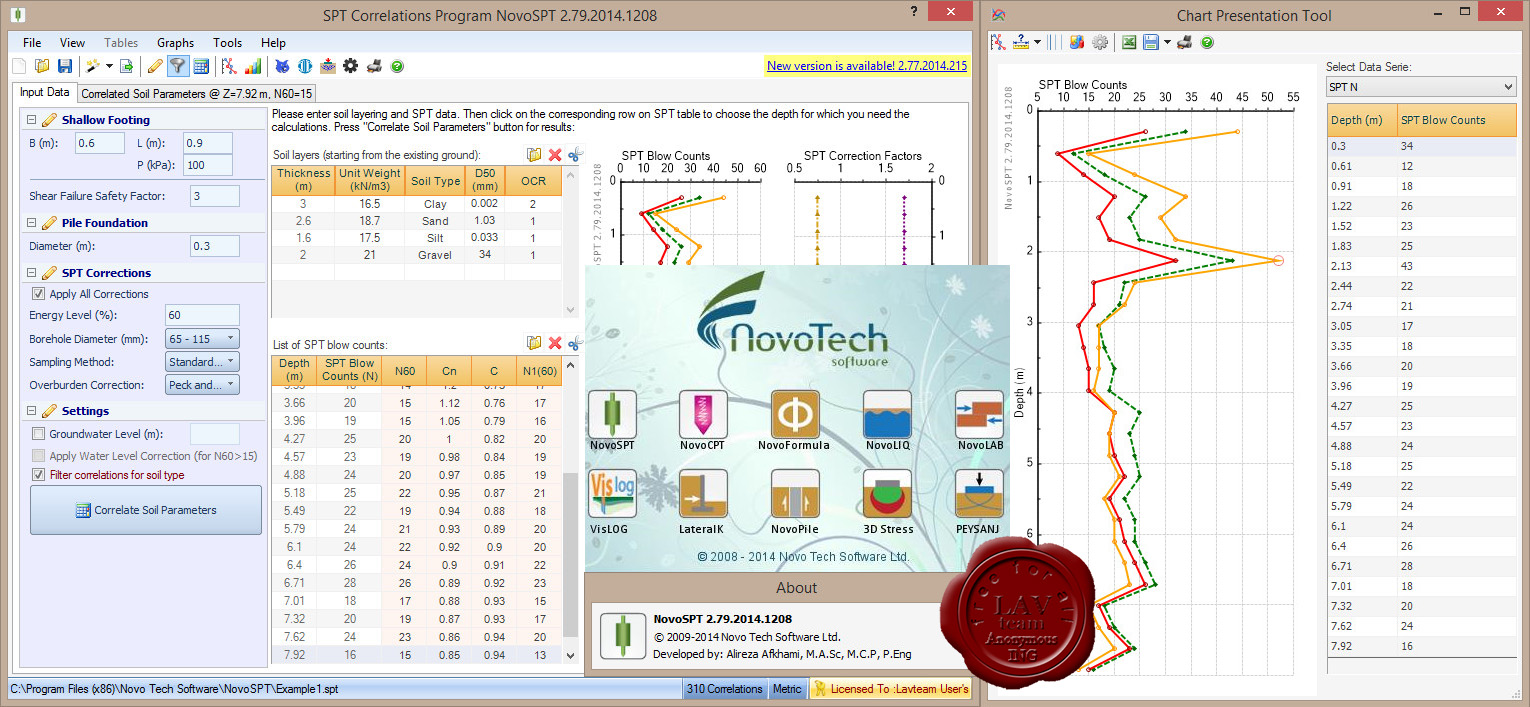
Task: Click the footing width B input field
Action: [x=100, y=143]
